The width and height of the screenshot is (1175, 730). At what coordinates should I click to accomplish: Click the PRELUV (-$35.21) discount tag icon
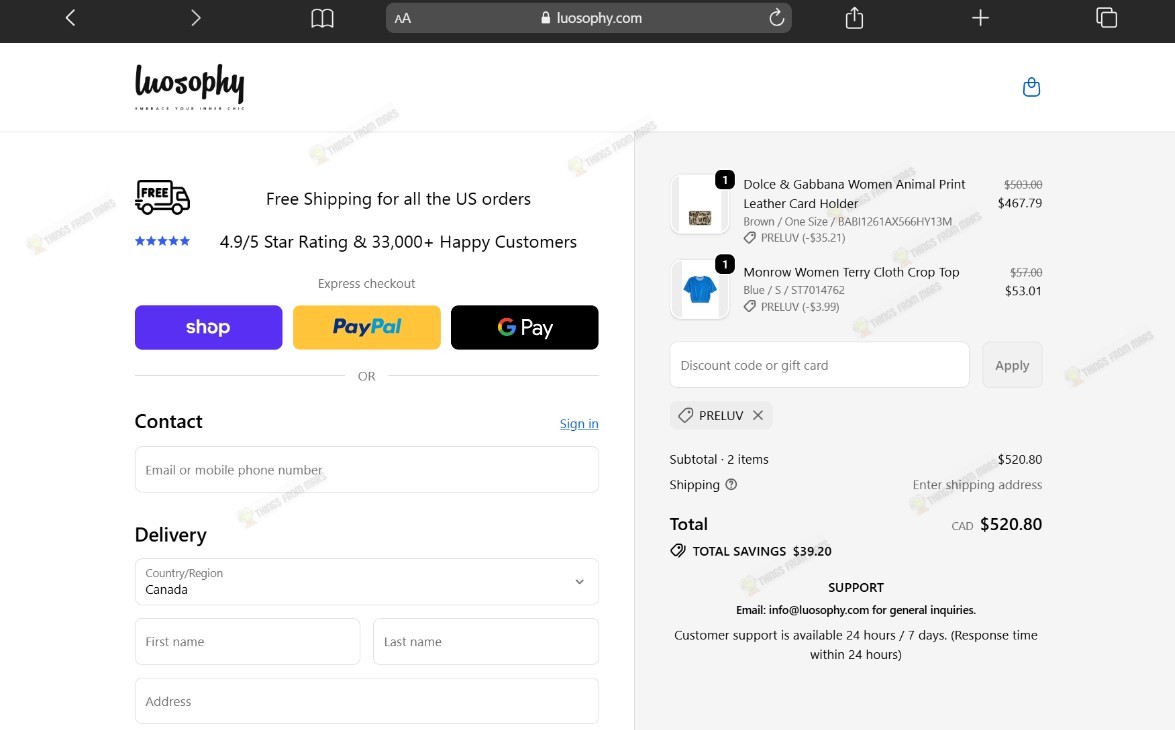pyautogui.click(x=749, y=238)
